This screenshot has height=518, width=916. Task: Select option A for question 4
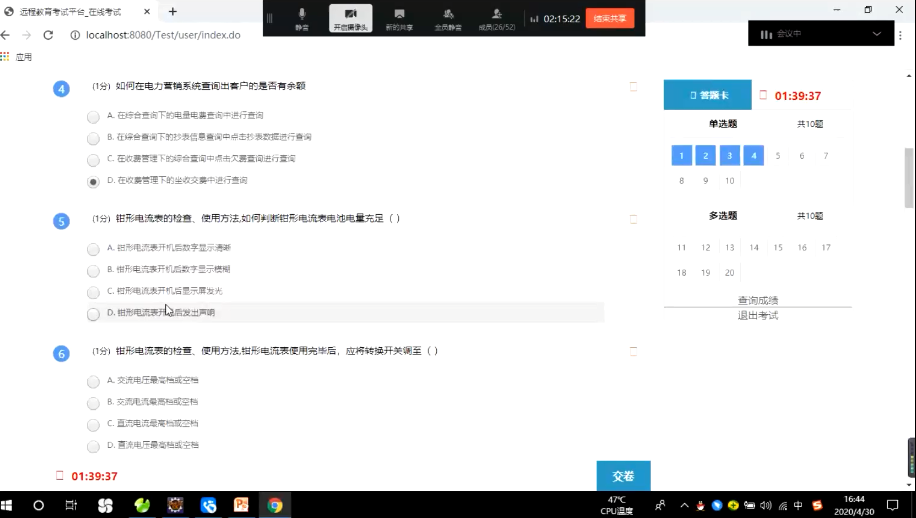93,116
